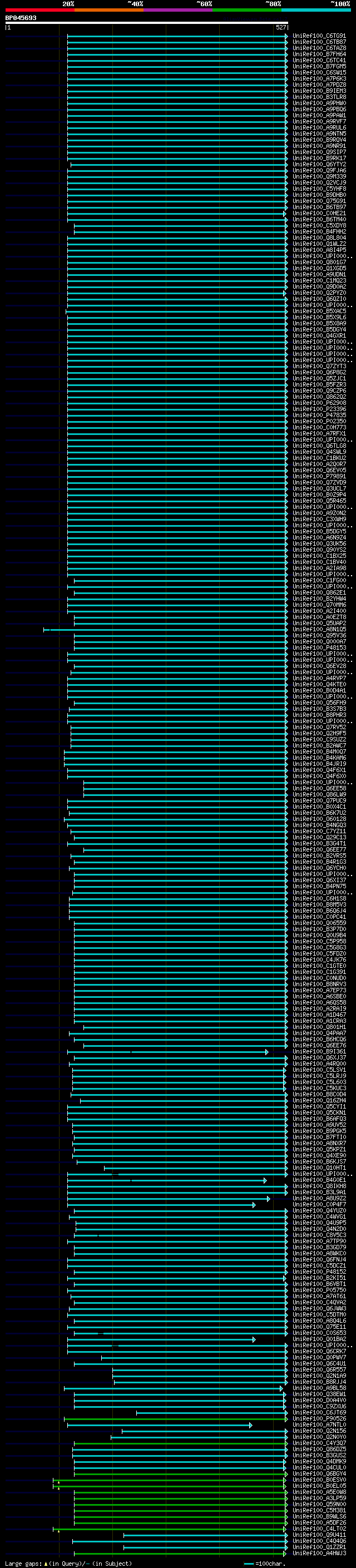Click the '=100char.' scale legend
This screenshot has width=356, height=1568.
pos(269,1563)
